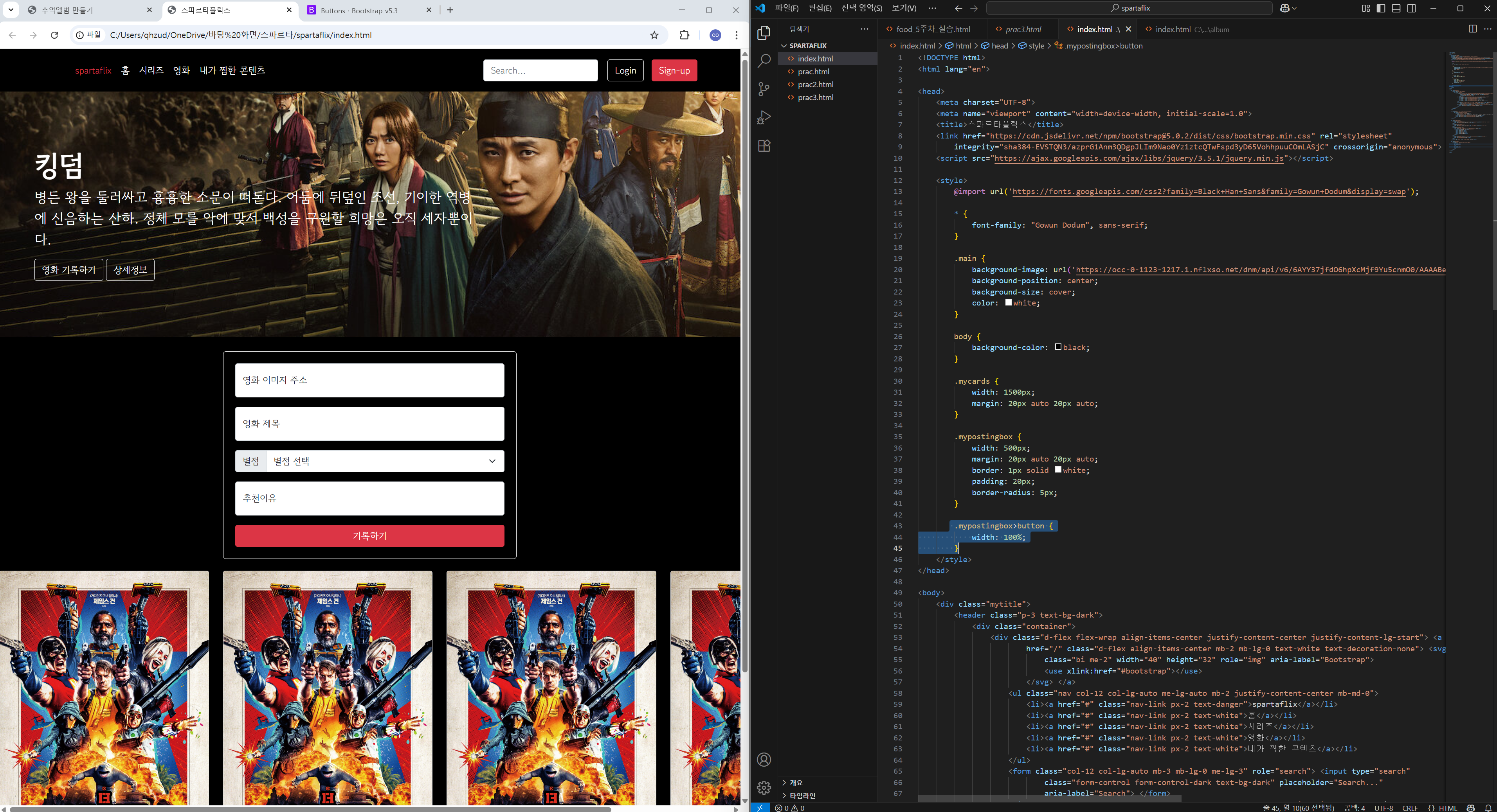Open the 별점 선택 star rating dropdown

(x=385, y=461)
